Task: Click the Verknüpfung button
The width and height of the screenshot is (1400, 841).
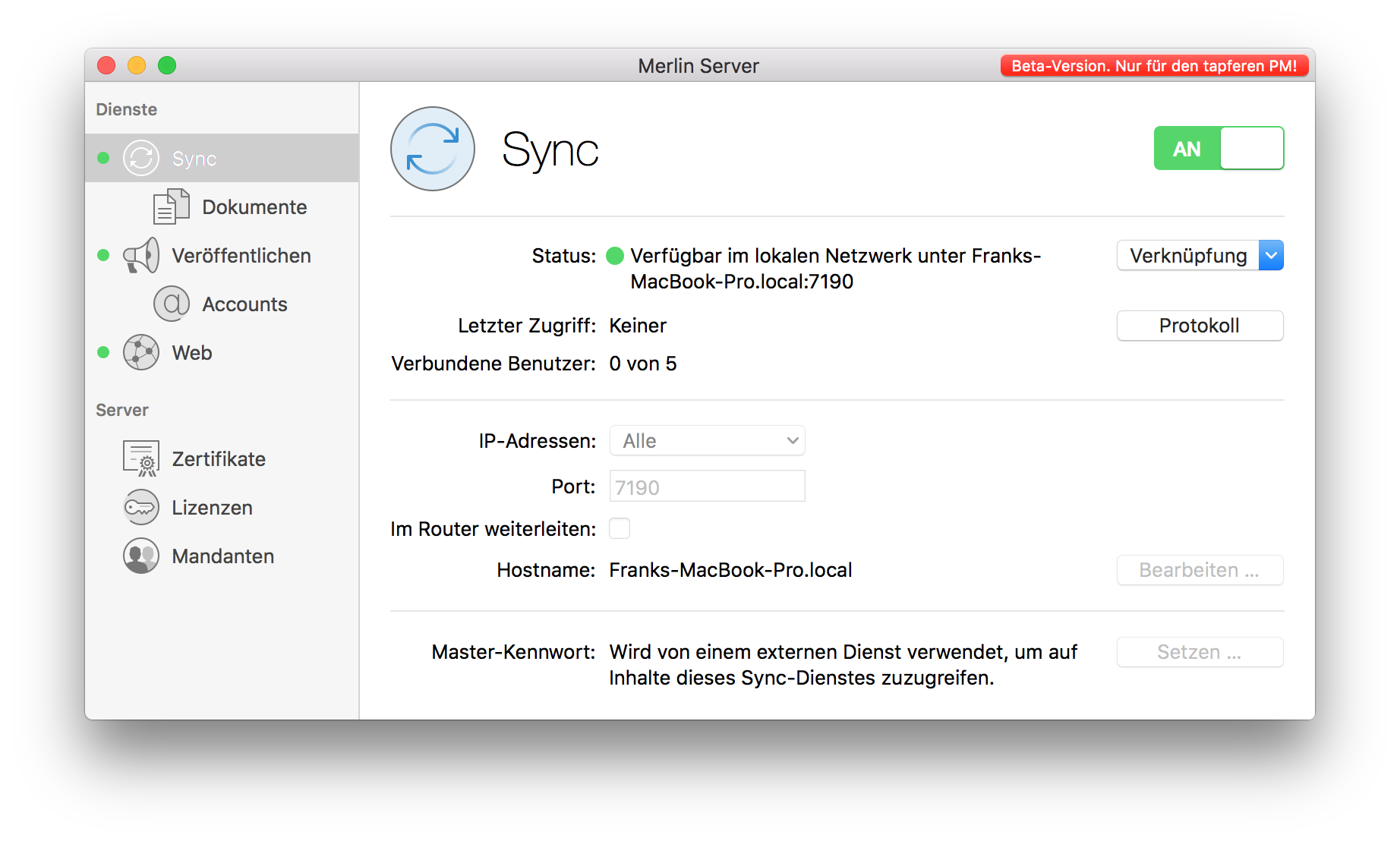Action: click(x=1188, y=255)
